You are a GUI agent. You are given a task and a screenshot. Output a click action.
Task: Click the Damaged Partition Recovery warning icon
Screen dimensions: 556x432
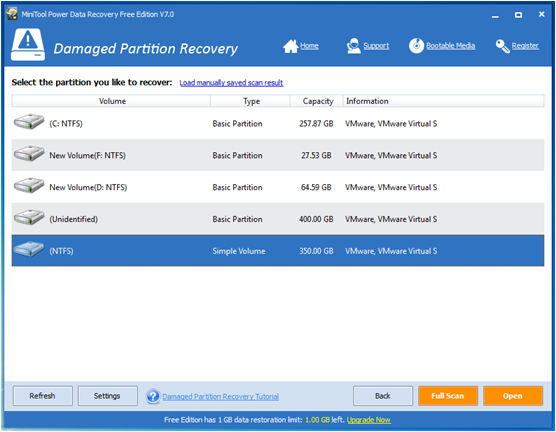coord(28,45)
